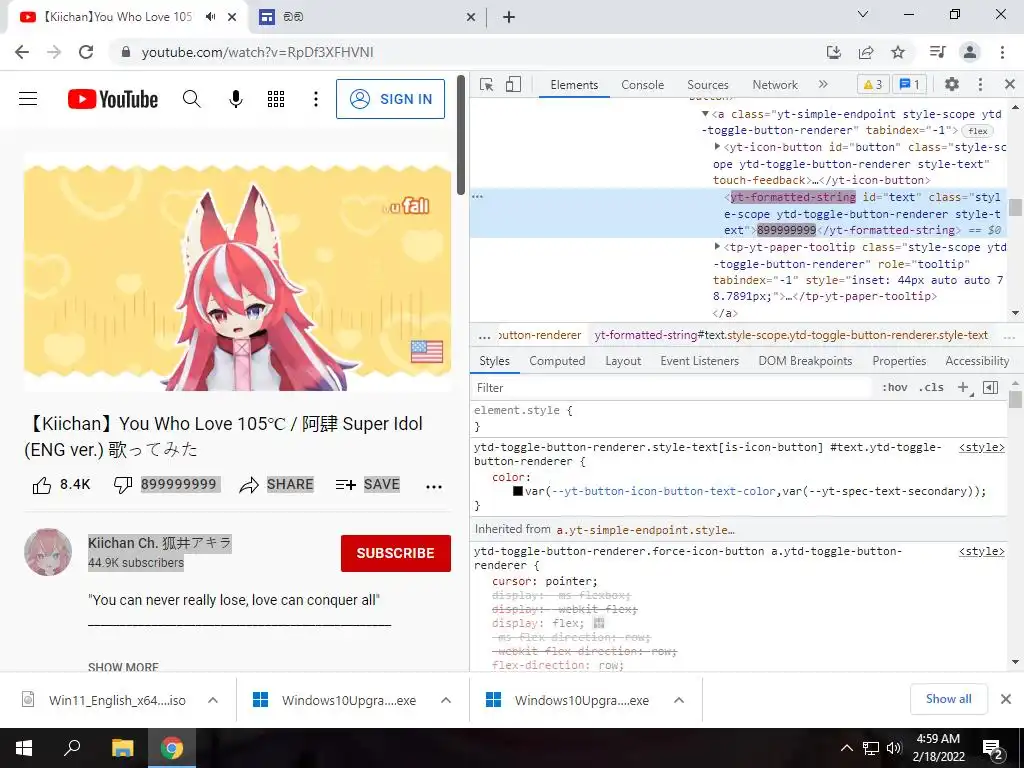Open File Explorer from taskbar
This screenshot has width=1024, height=768.
122,748
